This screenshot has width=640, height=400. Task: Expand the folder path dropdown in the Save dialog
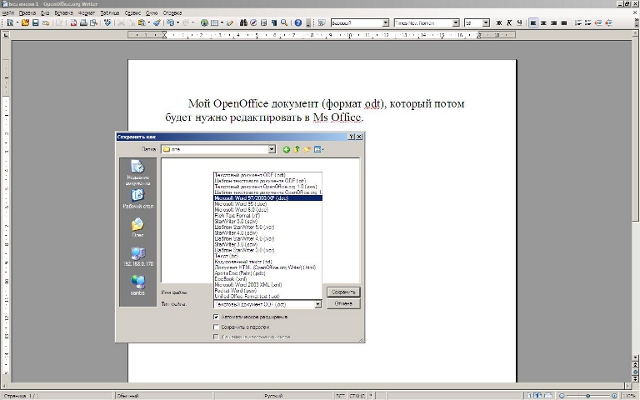(272, 149)
